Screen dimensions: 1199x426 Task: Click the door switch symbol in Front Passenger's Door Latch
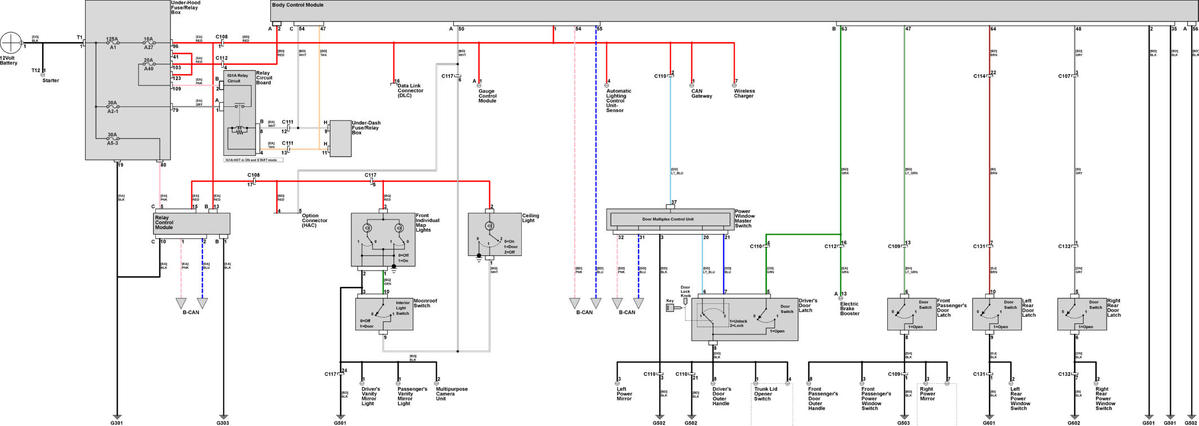tap(903, 314)
